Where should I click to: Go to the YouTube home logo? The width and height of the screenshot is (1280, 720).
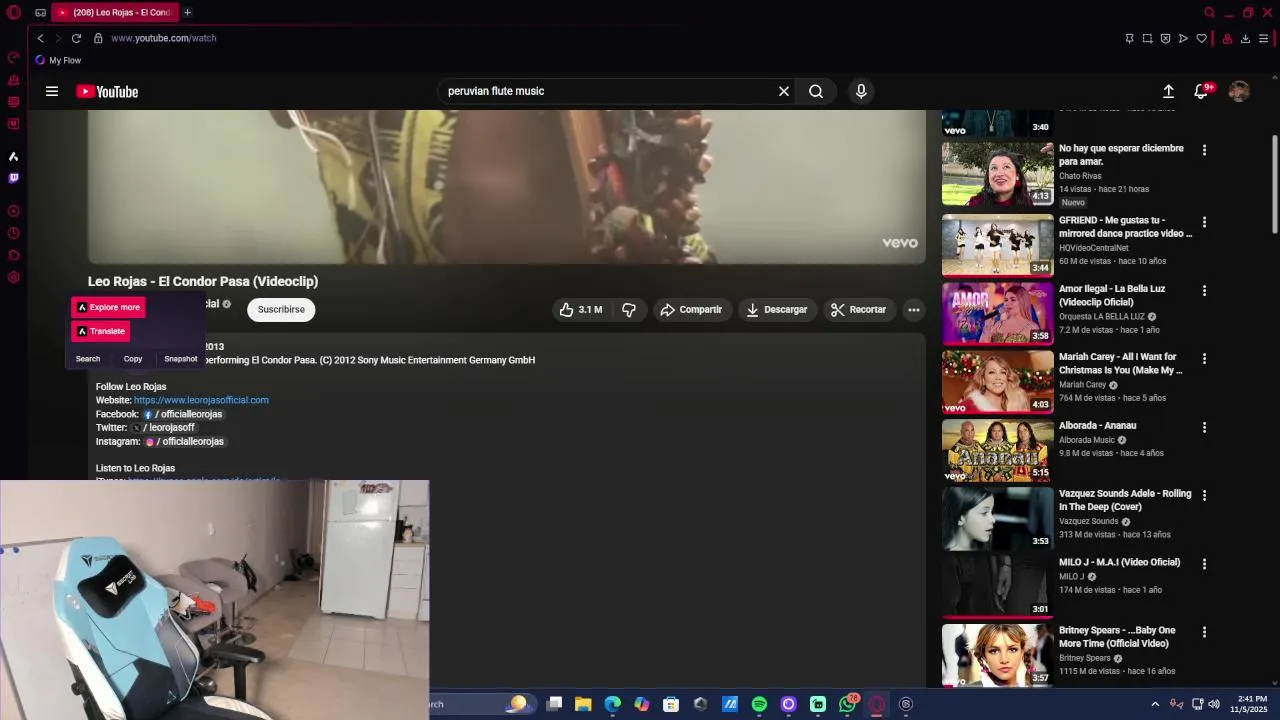point(107,92)
